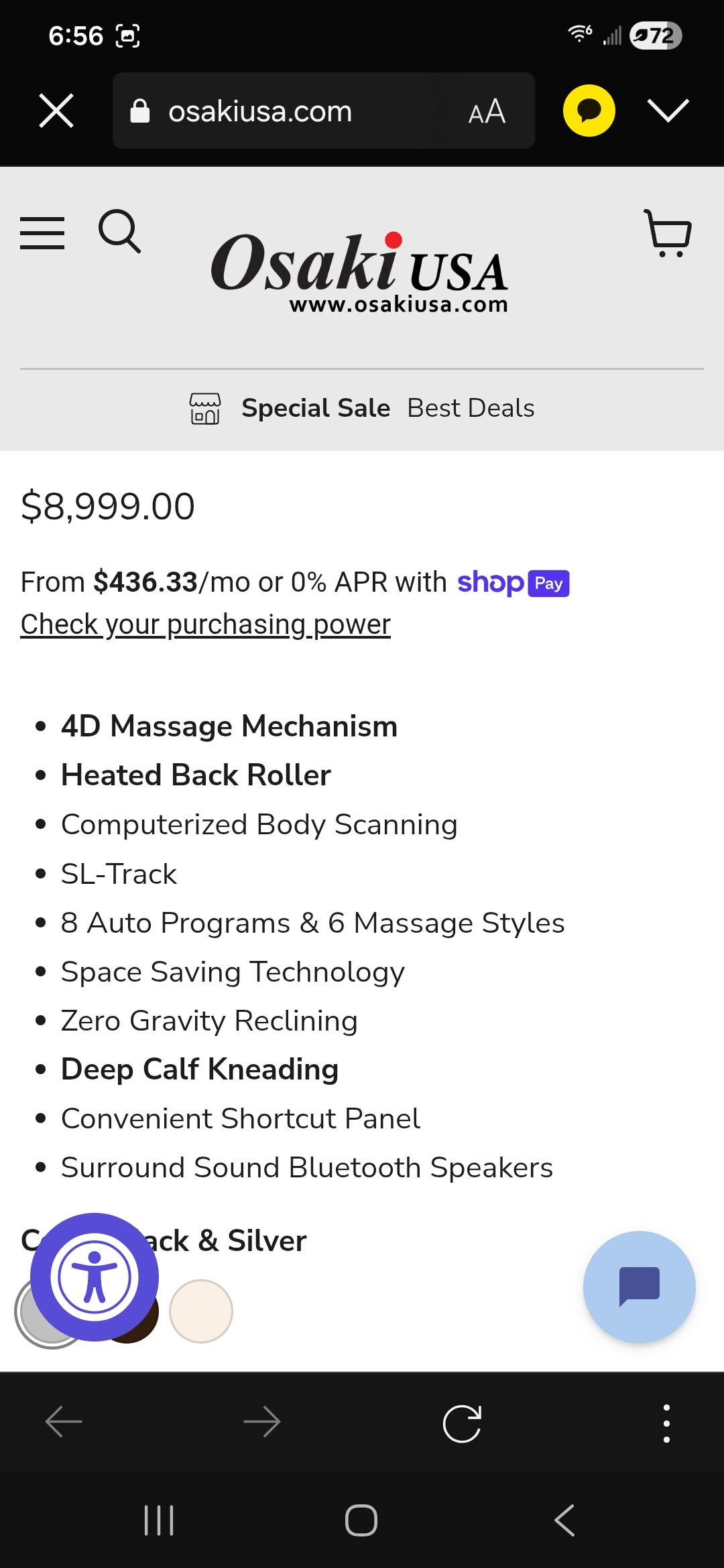This screenshot has height=1568, width=724.
Task: Expand the browser chevron dropdown
Action: 668,111
